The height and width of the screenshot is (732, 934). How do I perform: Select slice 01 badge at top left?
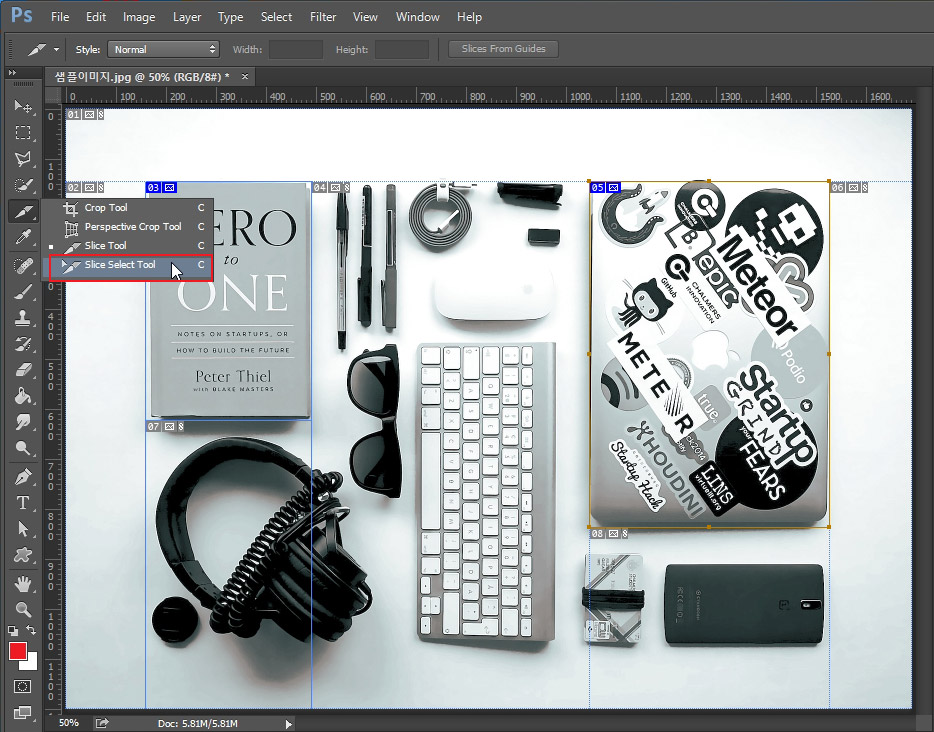click(85, 114)
